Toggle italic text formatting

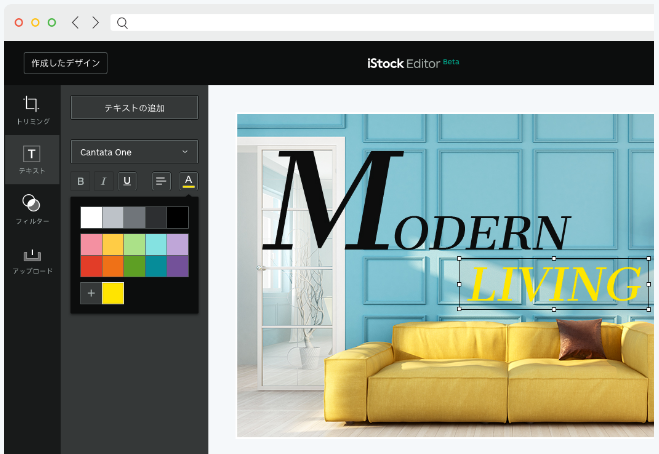tap(103, 181)
